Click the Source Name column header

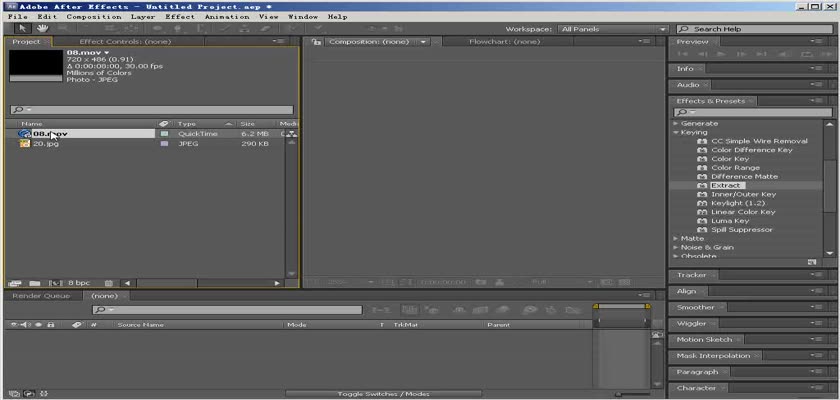[x=140, y=324]
